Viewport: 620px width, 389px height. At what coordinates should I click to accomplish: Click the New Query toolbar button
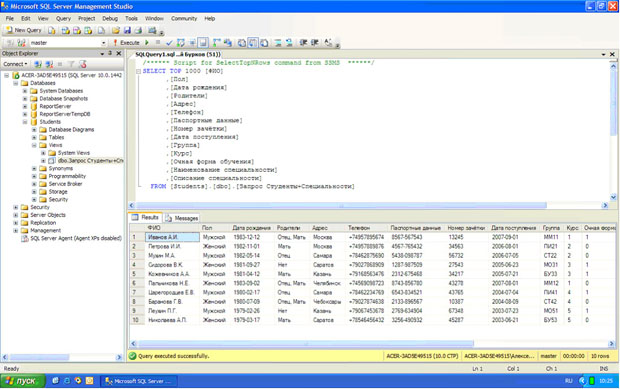24,30
